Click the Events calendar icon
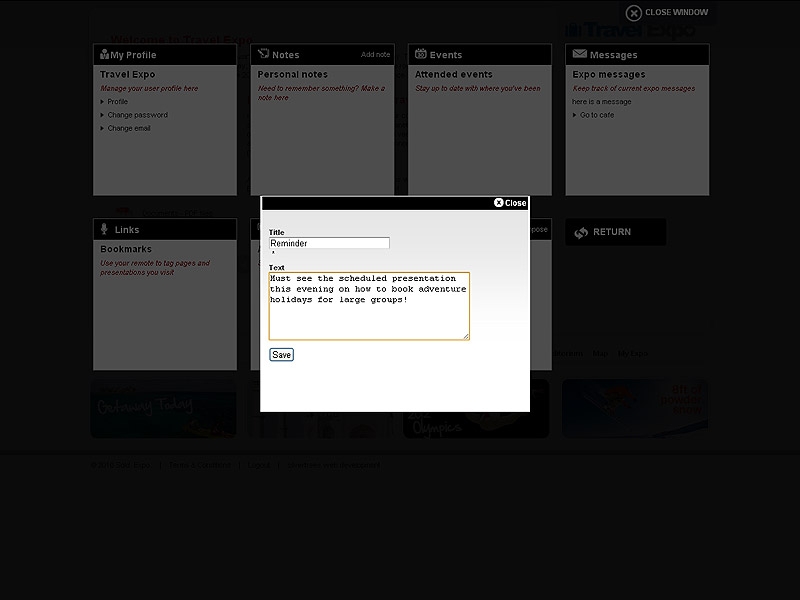 (x=421, y=54)
